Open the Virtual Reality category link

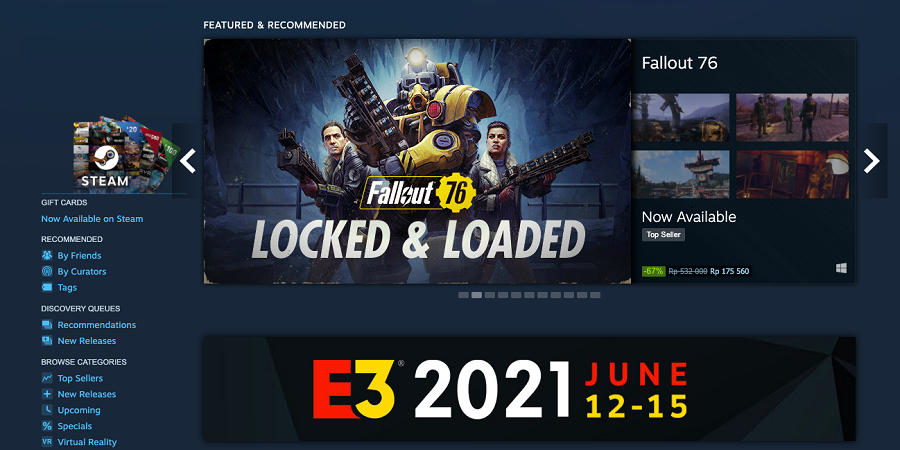[87, 442]
